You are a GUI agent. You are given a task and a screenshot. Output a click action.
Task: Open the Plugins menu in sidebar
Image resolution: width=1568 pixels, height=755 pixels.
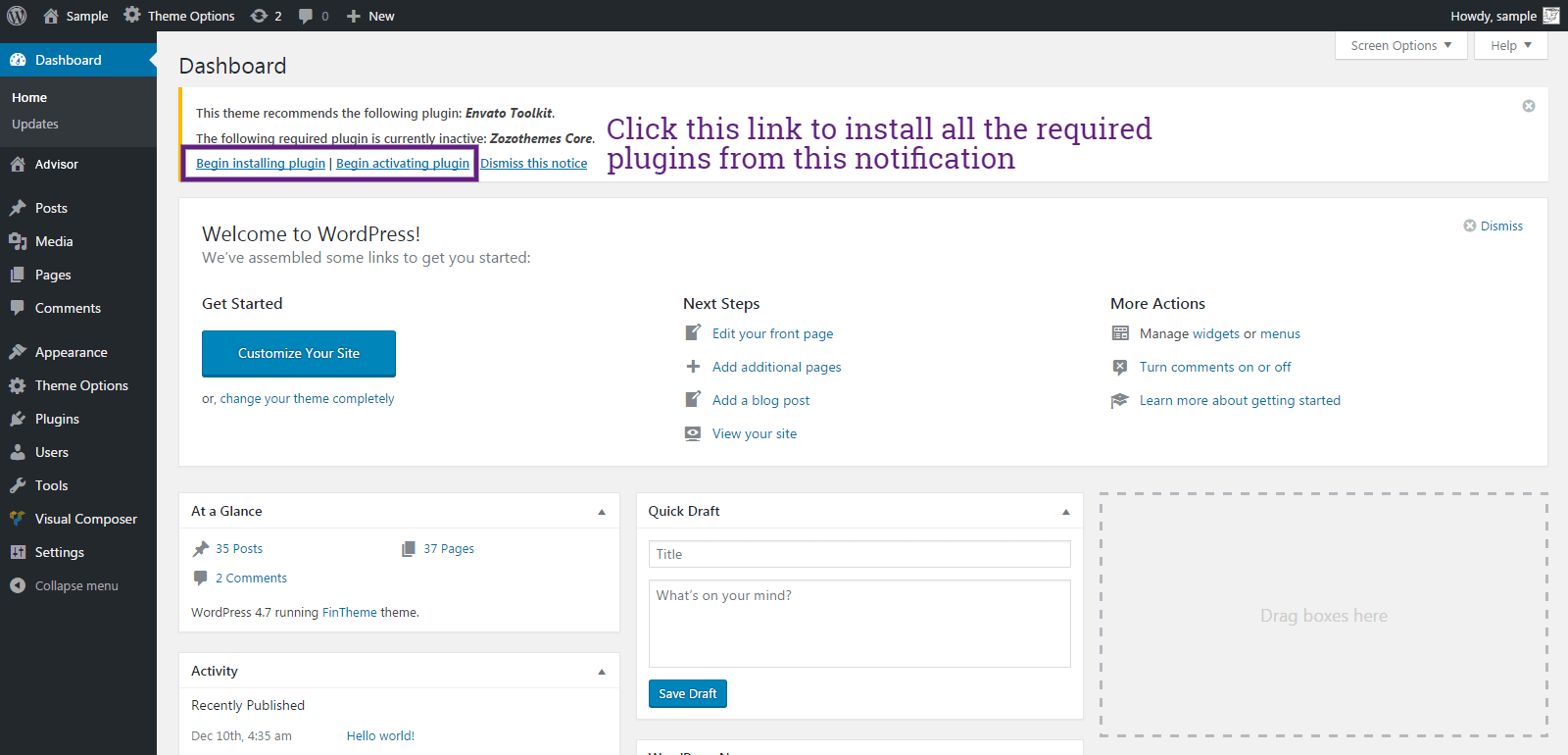tap(57, 419)
